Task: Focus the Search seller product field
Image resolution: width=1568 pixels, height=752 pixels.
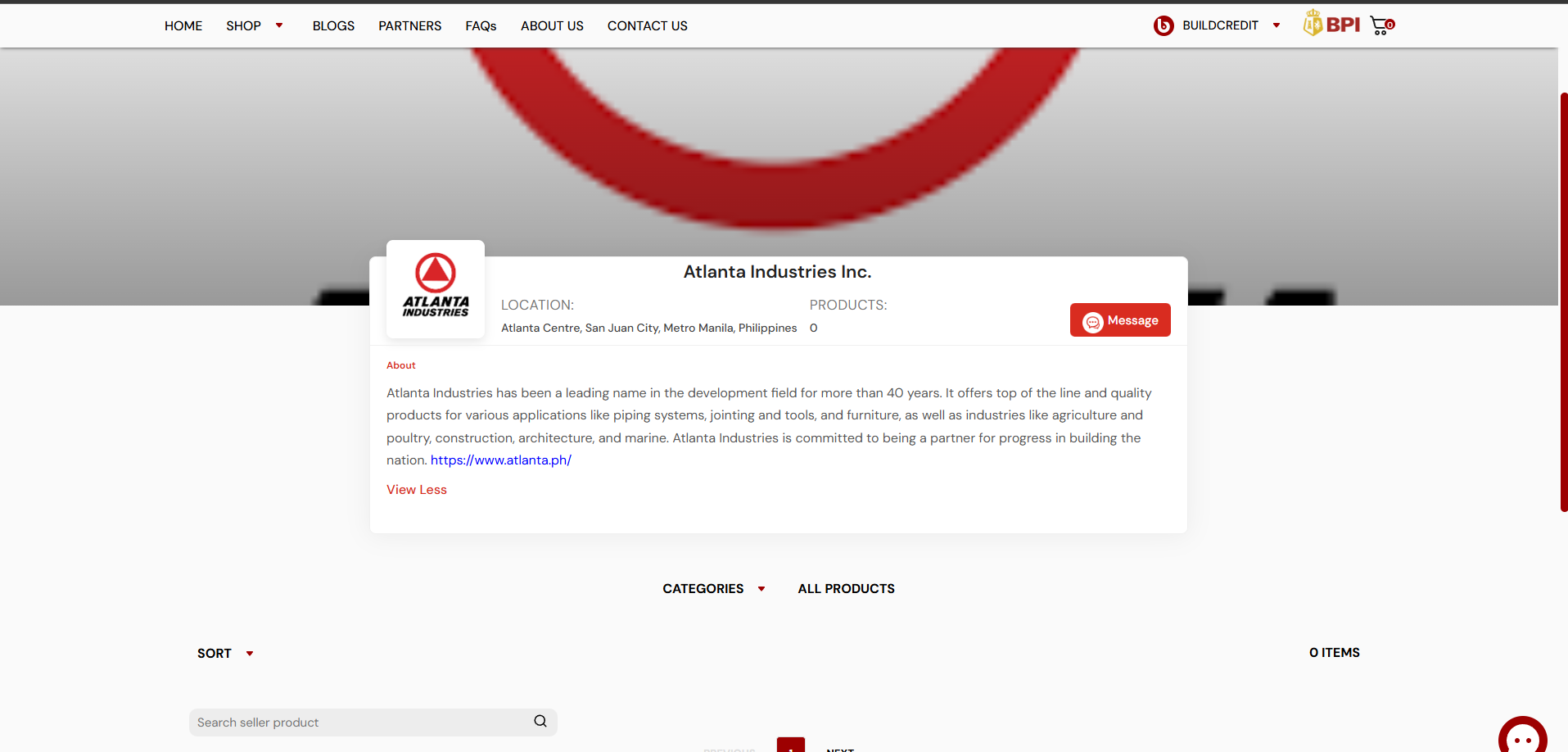Action: coord(360,723)
